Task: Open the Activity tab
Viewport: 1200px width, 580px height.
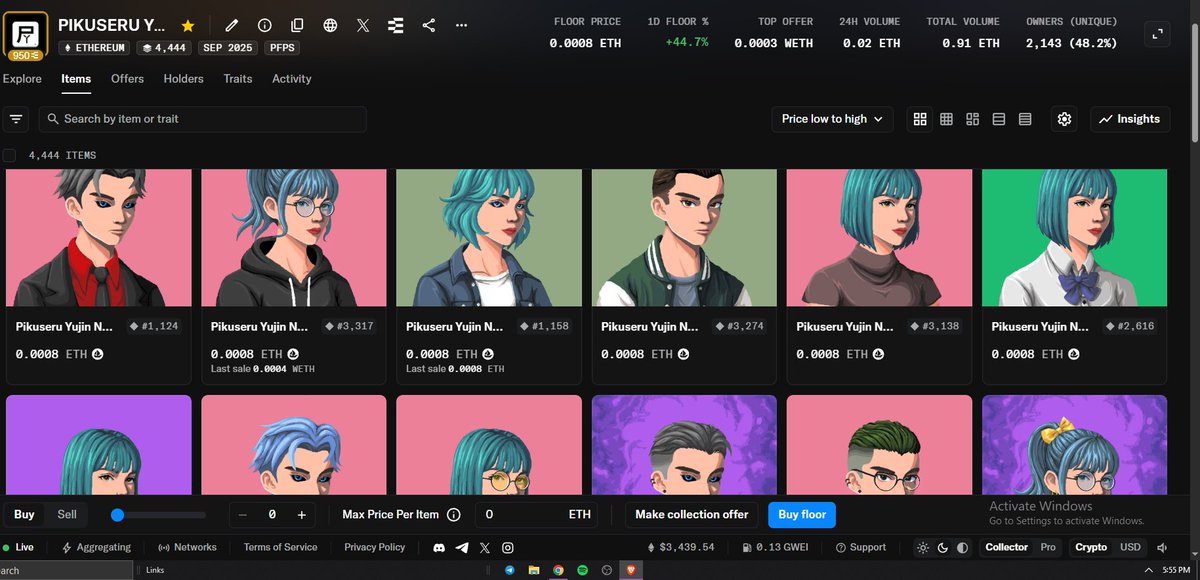Action: tap(292, 79)
